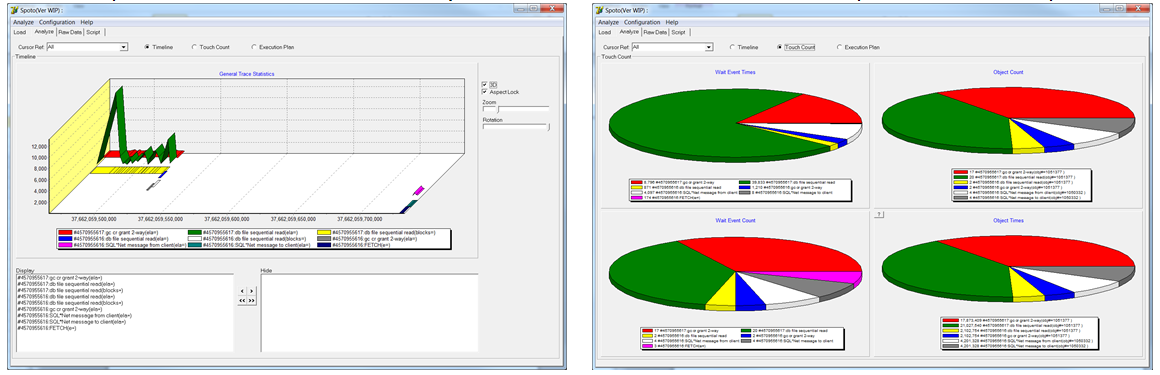Image resolution: width=1160 pixels, height=375 pixels.
Task: Switch to the Script tab in the right window
Action: pyautogui.click(x=679, y=32)
